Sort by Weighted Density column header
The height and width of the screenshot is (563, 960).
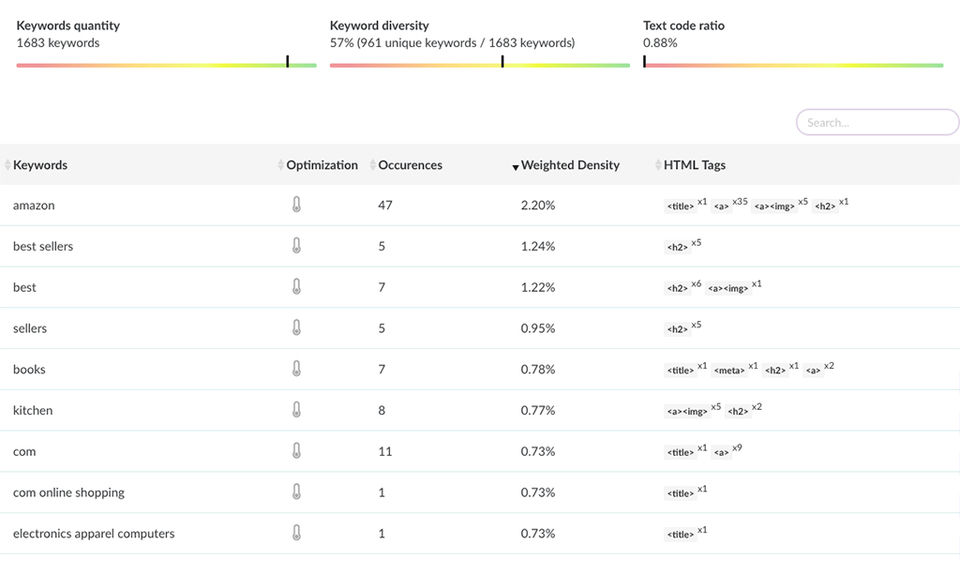pos(569,165)
